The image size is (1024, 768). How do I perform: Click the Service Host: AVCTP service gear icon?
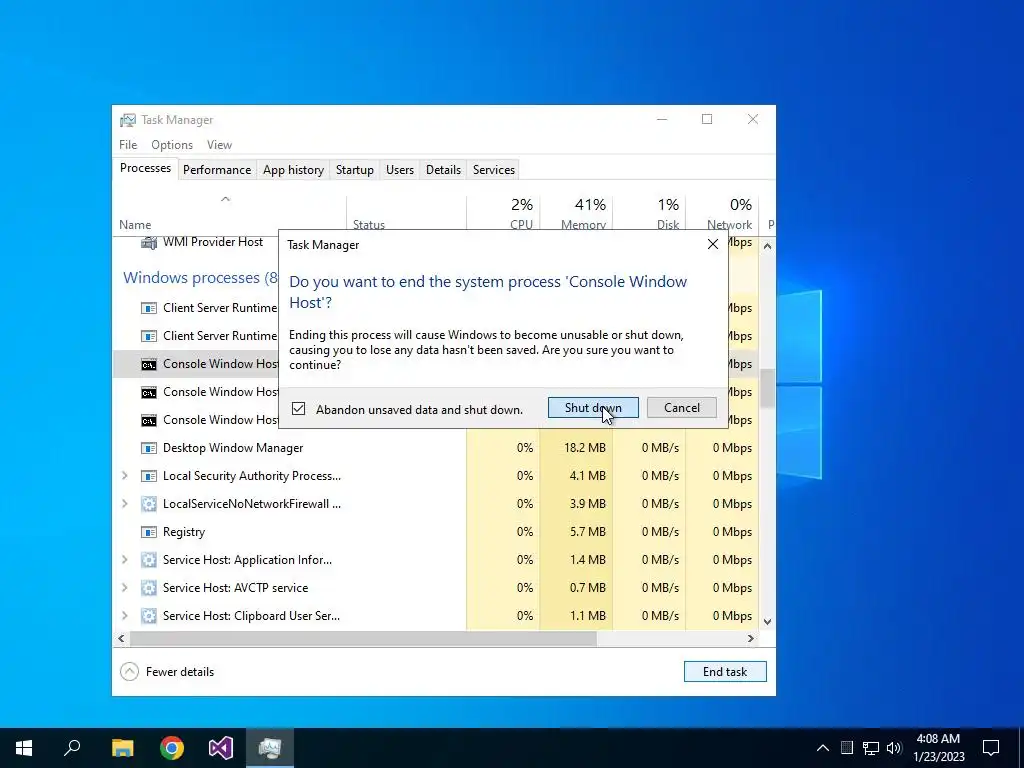click(x=149, y=588)
